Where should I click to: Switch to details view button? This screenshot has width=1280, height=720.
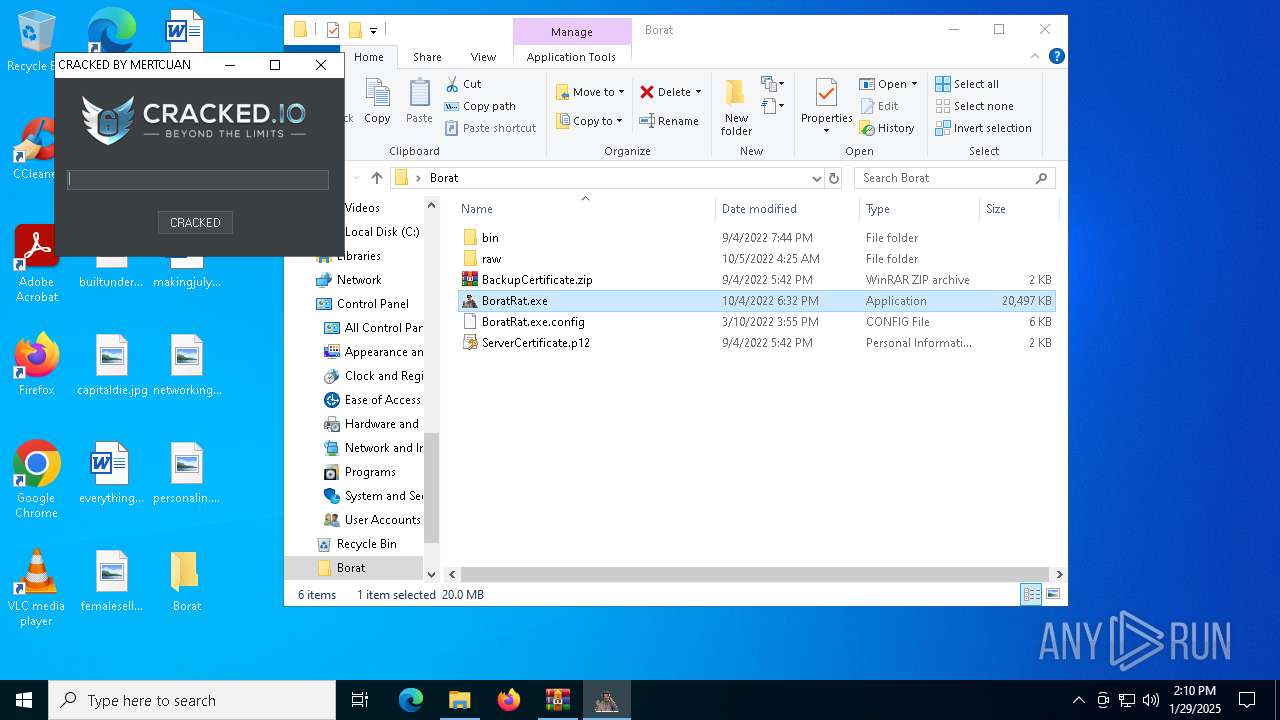pos(1031,594)
